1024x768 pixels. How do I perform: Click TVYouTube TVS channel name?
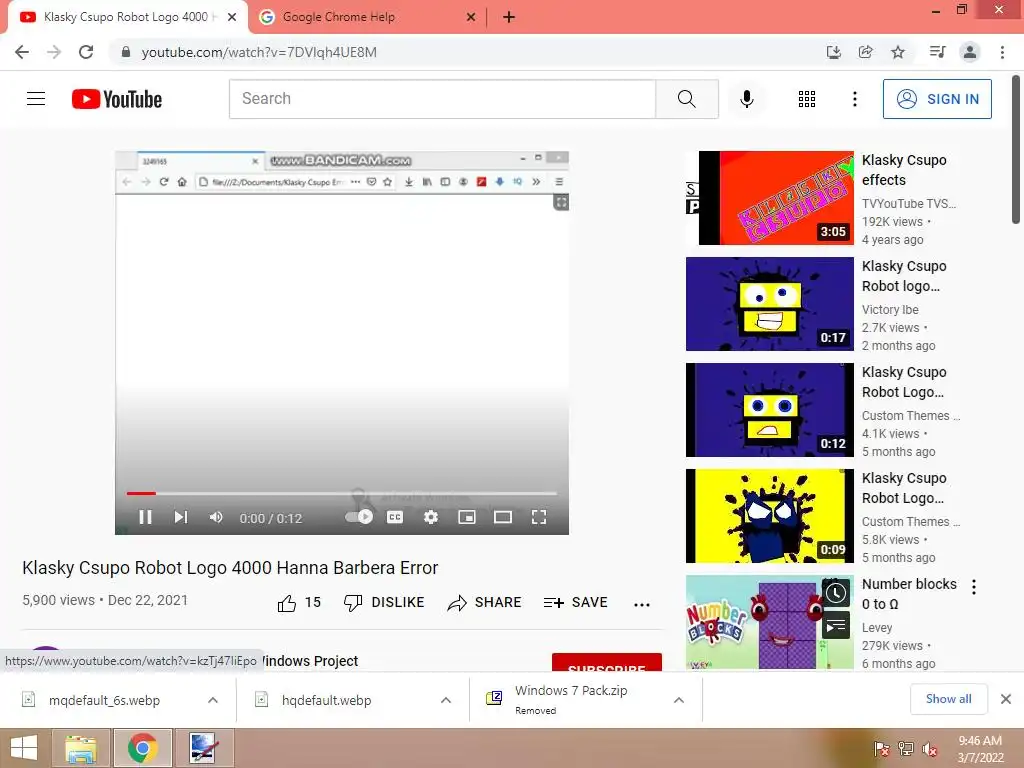coord(908,204)
